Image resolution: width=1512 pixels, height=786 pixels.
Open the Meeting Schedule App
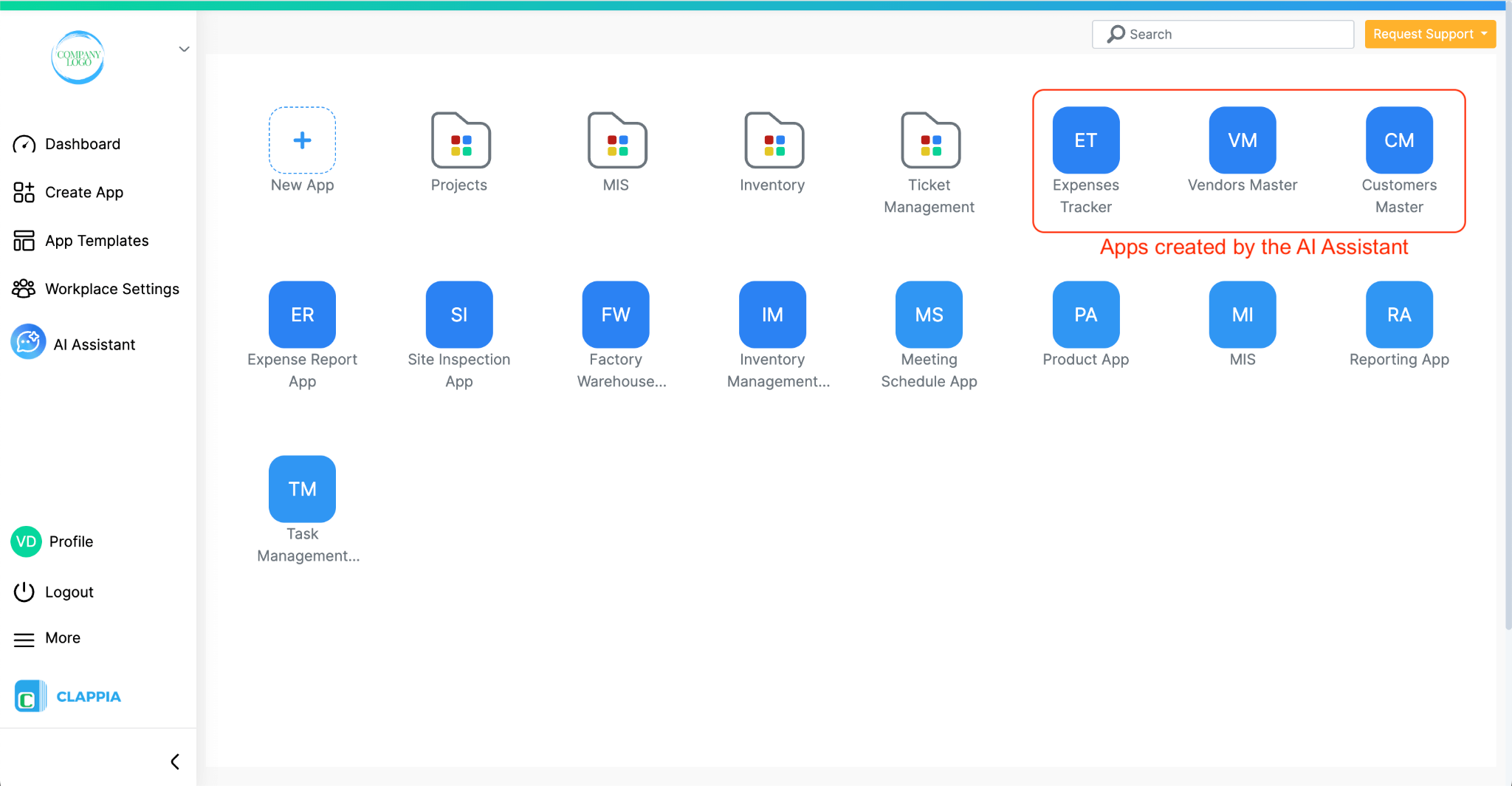pos(928,314)
